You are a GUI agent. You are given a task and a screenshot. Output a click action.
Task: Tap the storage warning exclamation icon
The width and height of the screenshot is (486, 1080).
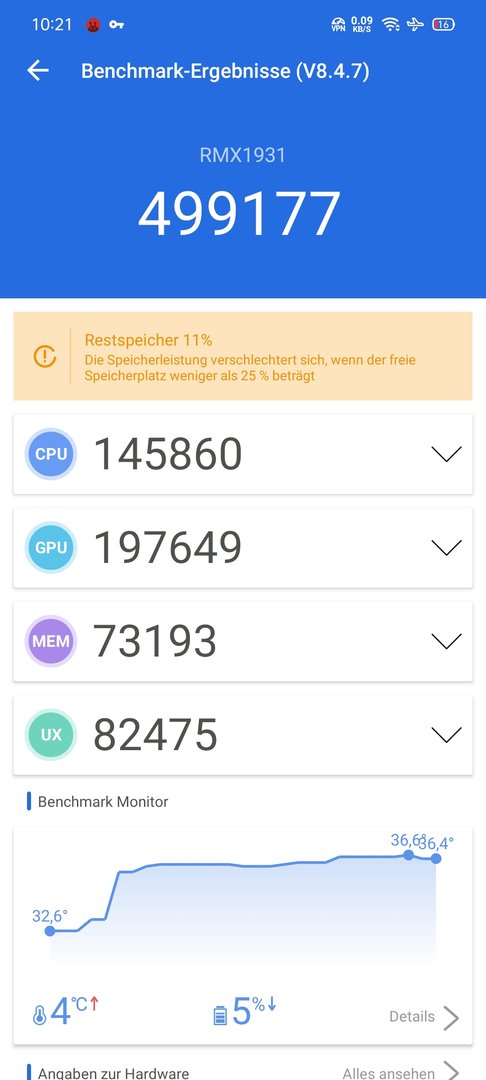click(x=45, y=356)
